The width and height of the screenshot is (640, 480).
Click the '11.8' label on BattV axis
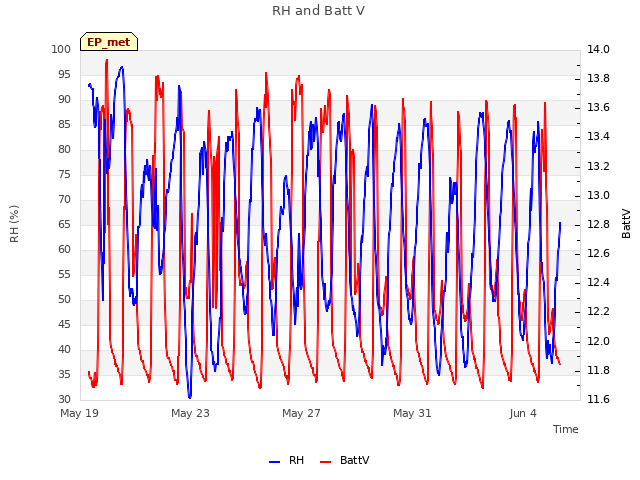[x=598, y=371]
